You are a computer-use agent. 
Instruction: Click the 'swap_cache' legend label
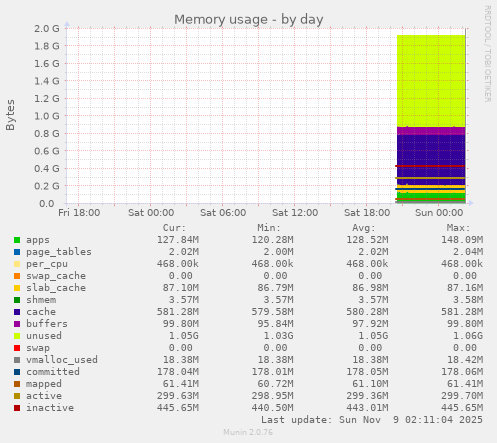pyautogui.click(x=56, y=276)
